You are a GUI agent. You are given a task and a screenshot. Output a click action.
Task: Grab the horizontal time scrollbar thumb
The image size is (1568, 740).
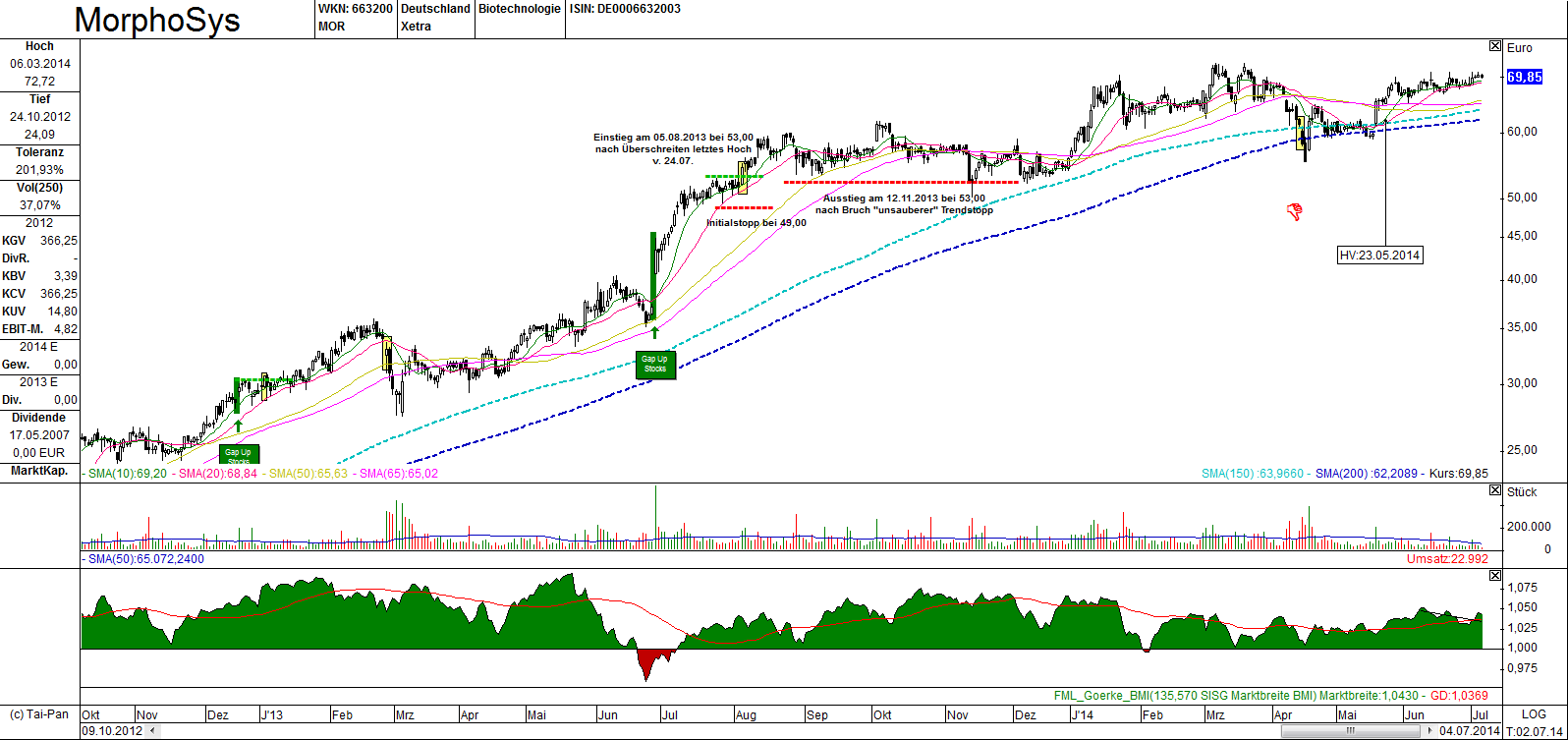[x=1351, y=731]
